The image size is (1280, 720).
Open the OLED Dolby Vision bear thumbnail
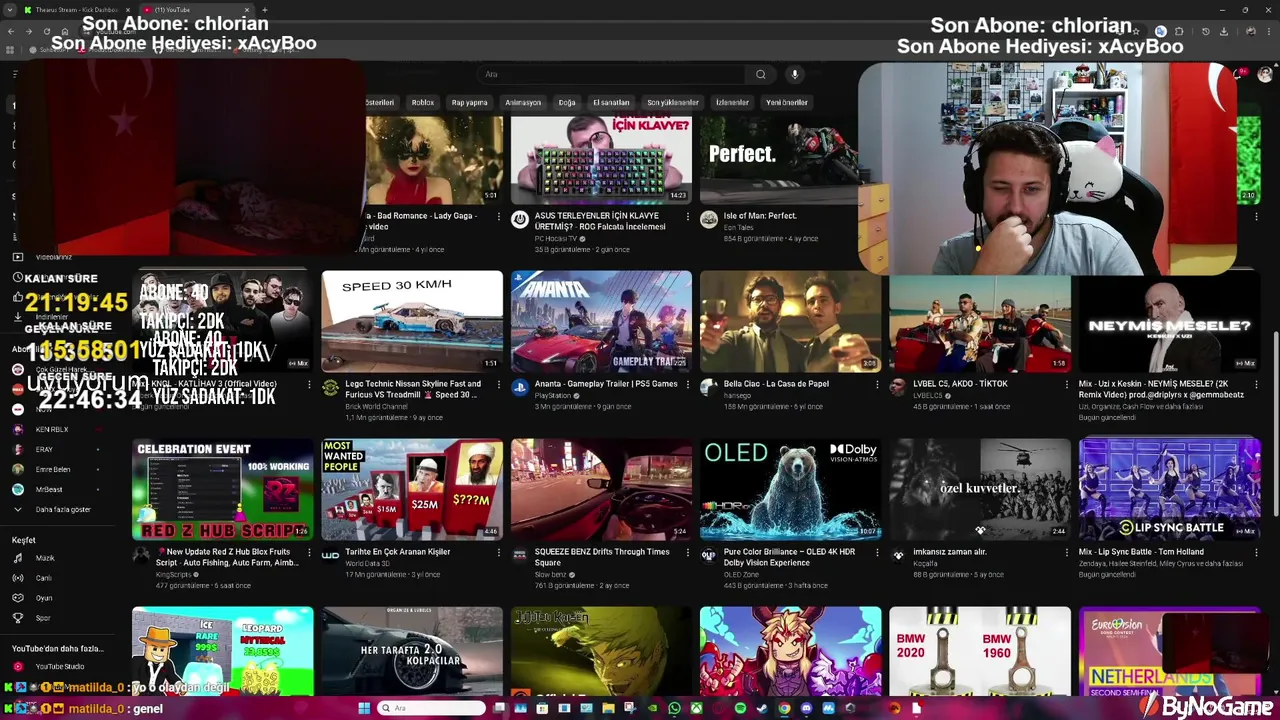pyautogui.click(x=790, y=489)
